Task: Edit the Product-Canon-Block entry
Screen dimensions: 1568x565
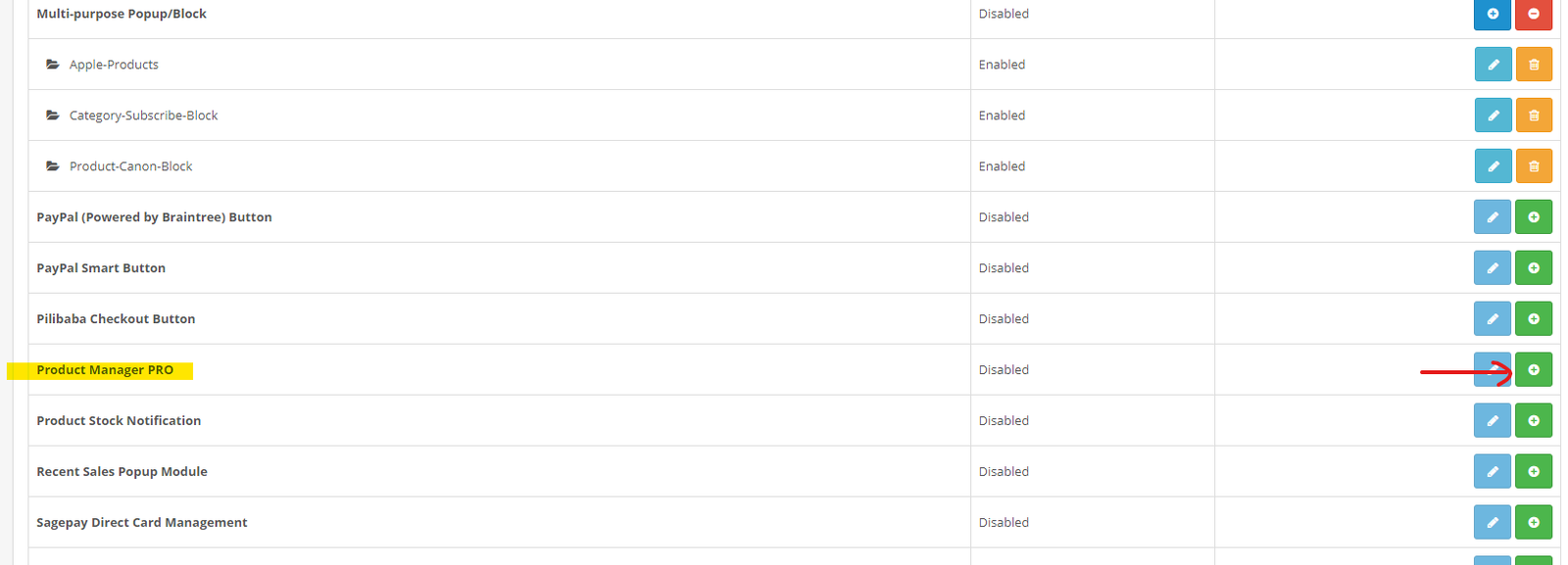Action: tap(1493, 166)
